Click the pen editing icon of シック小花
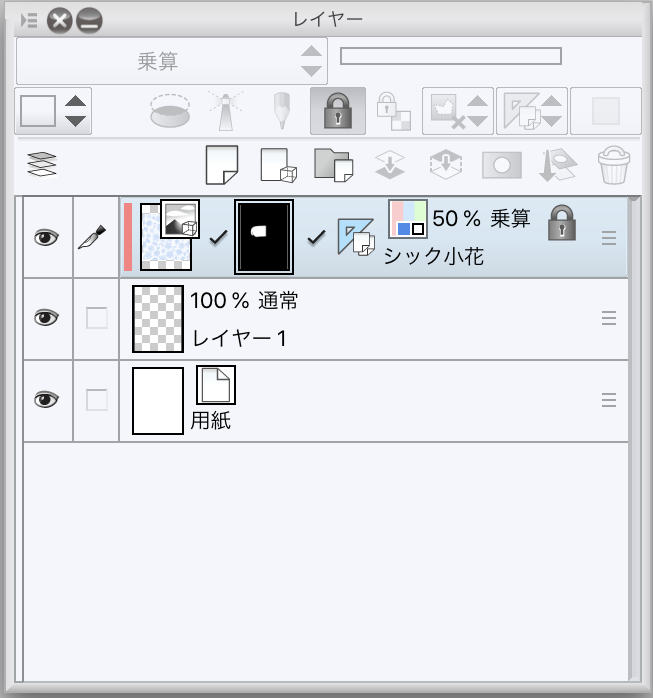This screenshot has width=653, height=698. (92, 237)
